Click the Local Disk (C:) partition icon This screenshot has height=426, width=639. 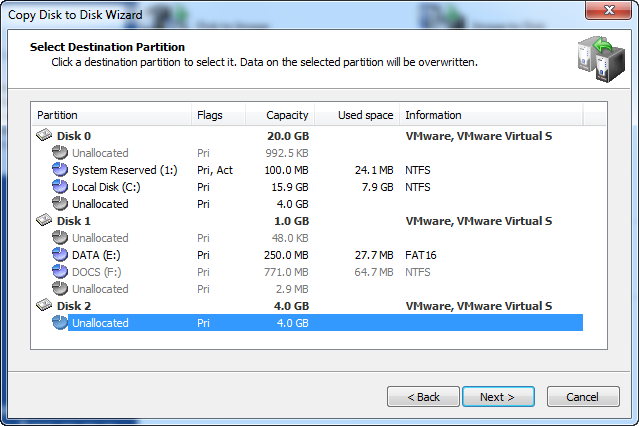tap(60, 187)
